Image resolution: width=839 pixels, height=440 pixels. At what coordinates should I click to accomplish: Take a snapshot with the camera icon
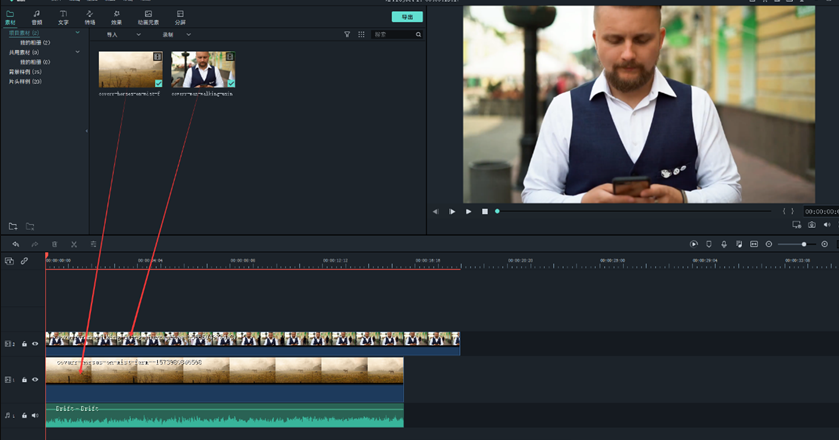812,225
